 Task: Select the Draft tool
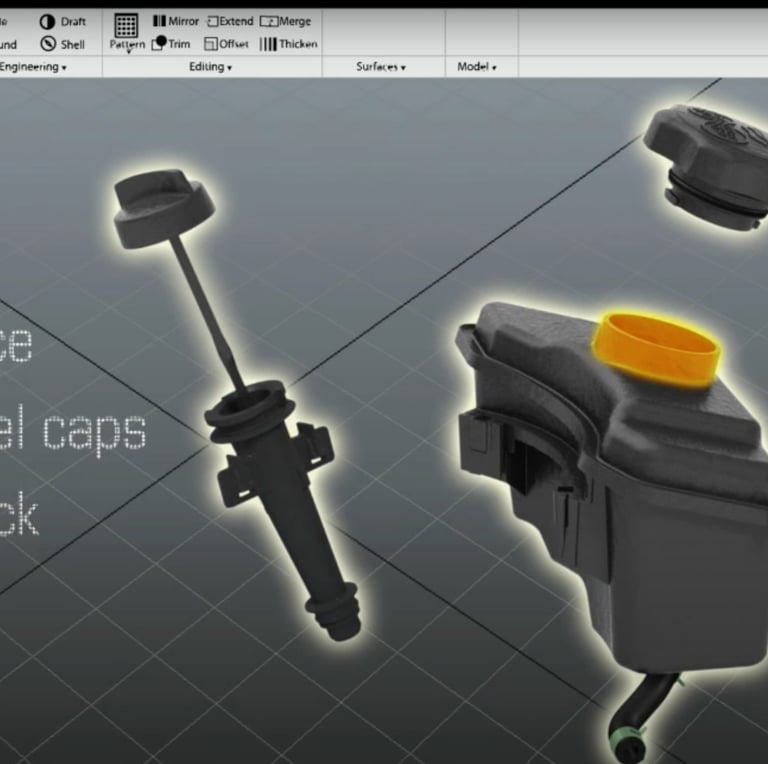[x=62, y=22]
